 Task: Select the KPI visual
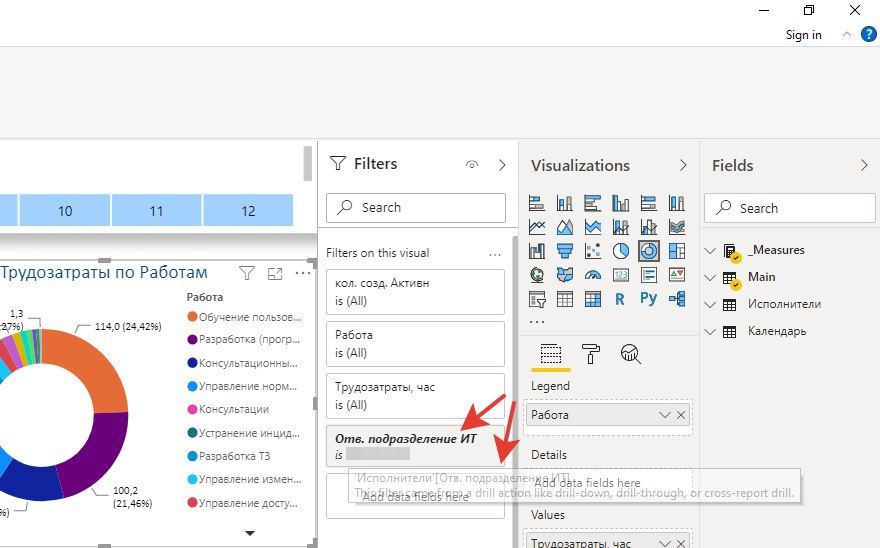point(677,275)
